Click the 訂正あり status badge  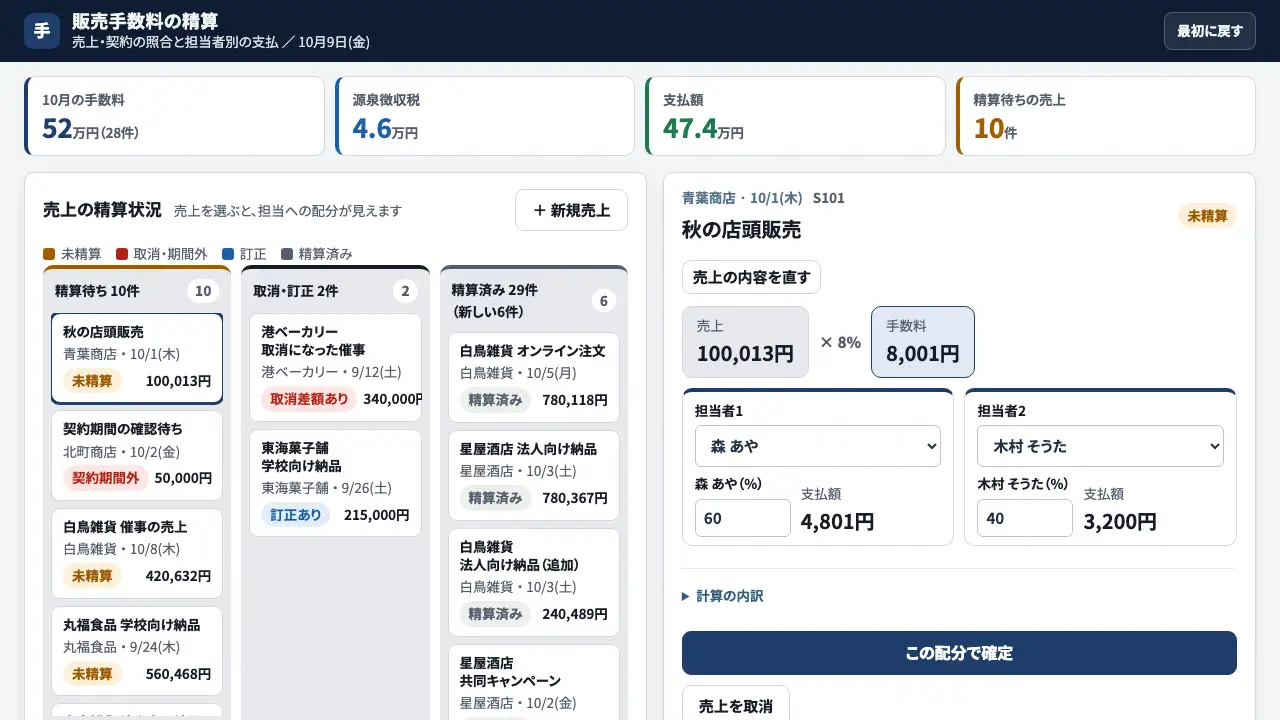click(x=296, y=515)
